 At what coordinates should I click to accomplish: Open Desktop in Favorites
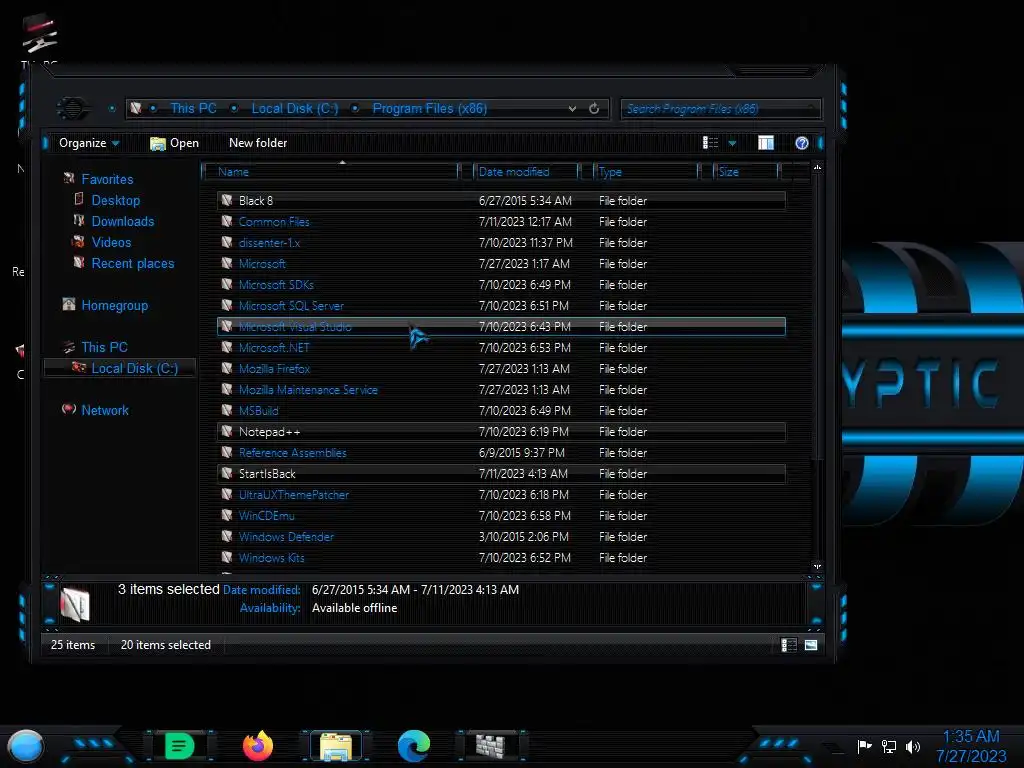pos(116,200)
